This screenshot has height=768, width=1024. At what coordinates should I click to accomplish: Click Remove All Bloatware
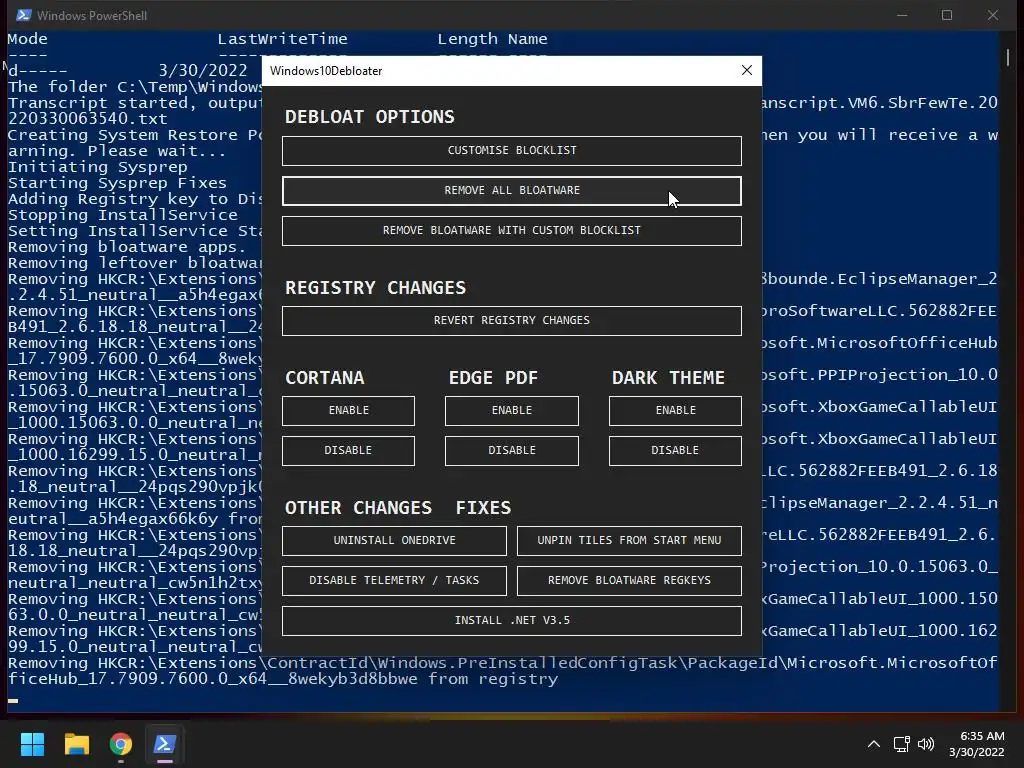pyautogui.click(x=511, y=191)
